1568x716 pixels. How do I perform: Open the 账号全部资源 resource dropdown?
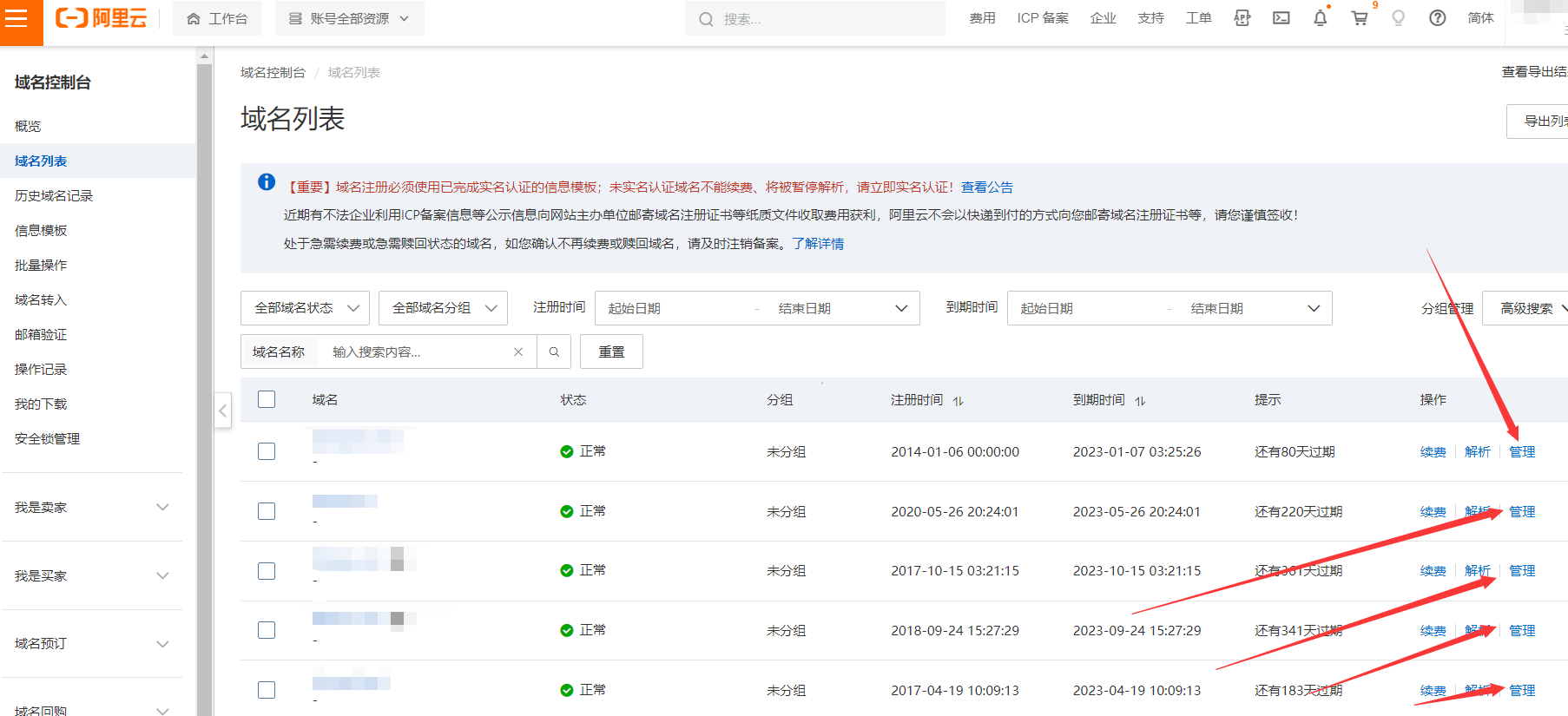click(349, 18)
